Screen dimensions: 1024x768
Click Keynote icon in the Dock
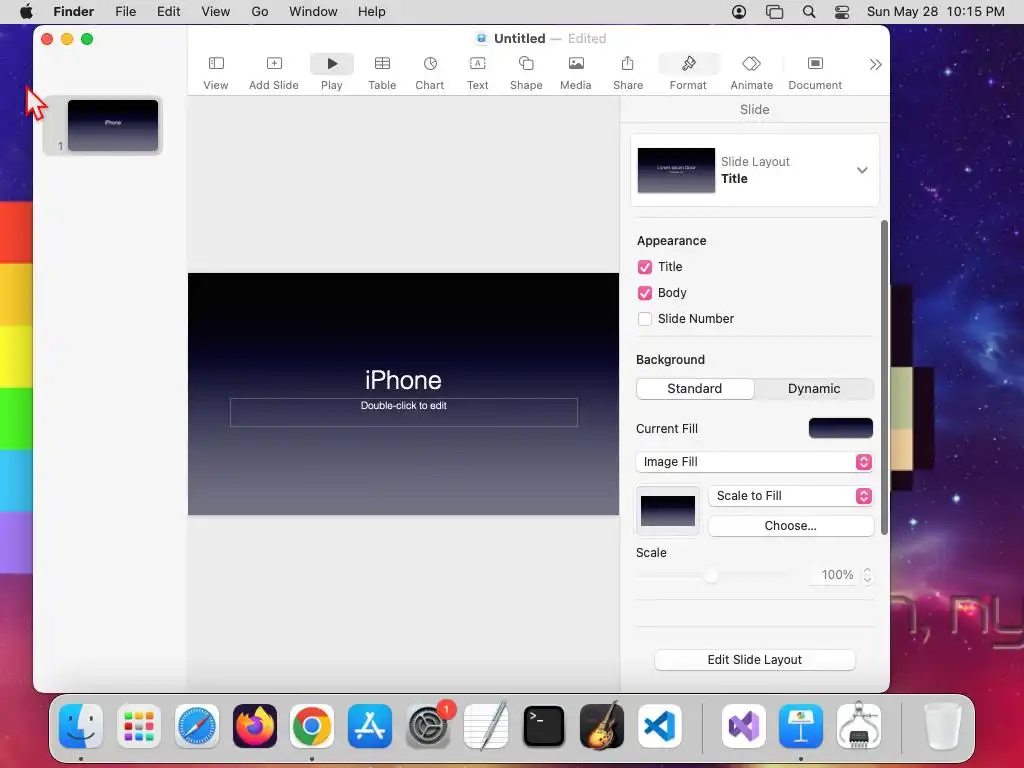coord(801,726)
